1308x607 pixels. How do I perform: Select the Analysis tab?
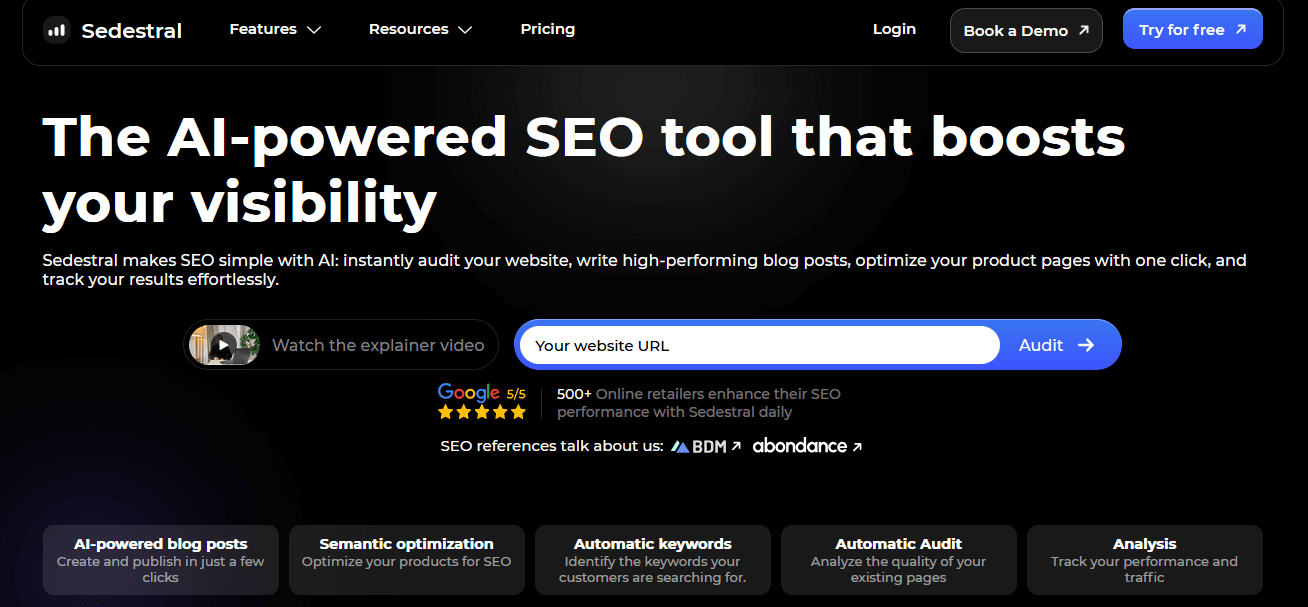pos(1145,560)
